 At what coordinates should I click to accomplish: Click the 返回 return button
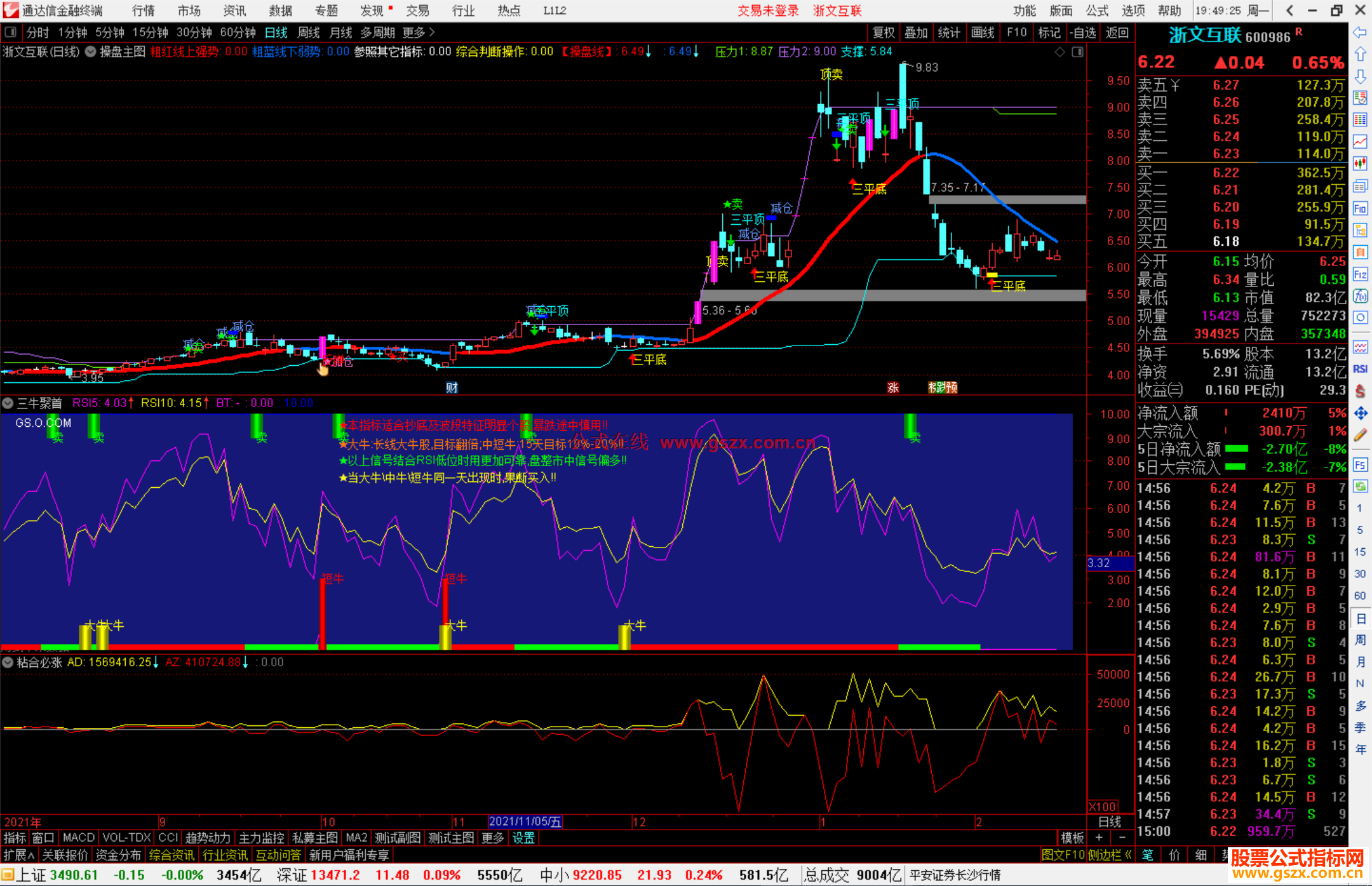[x=1117, y=32]
